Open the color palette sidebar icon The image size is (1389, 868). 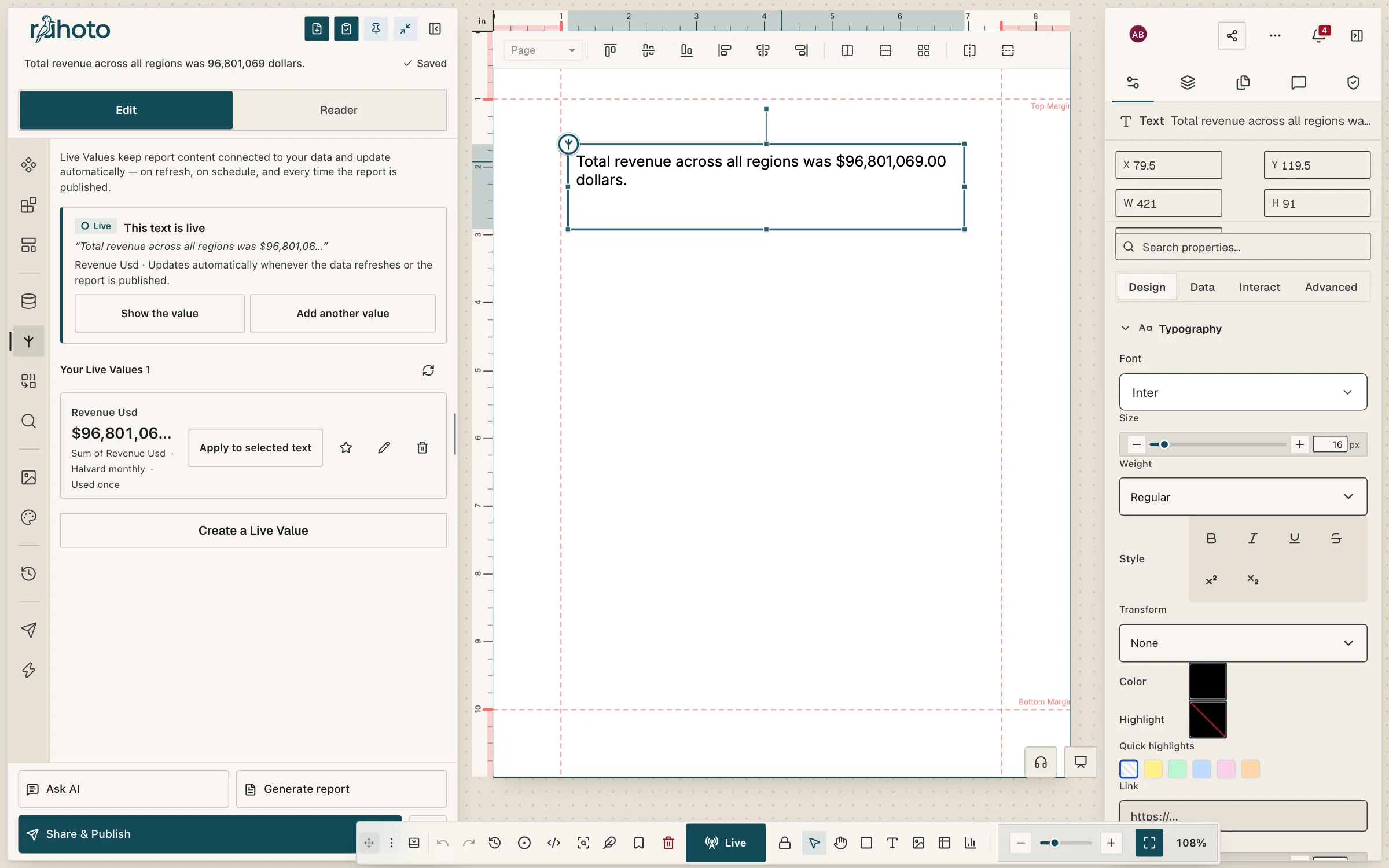28,517
